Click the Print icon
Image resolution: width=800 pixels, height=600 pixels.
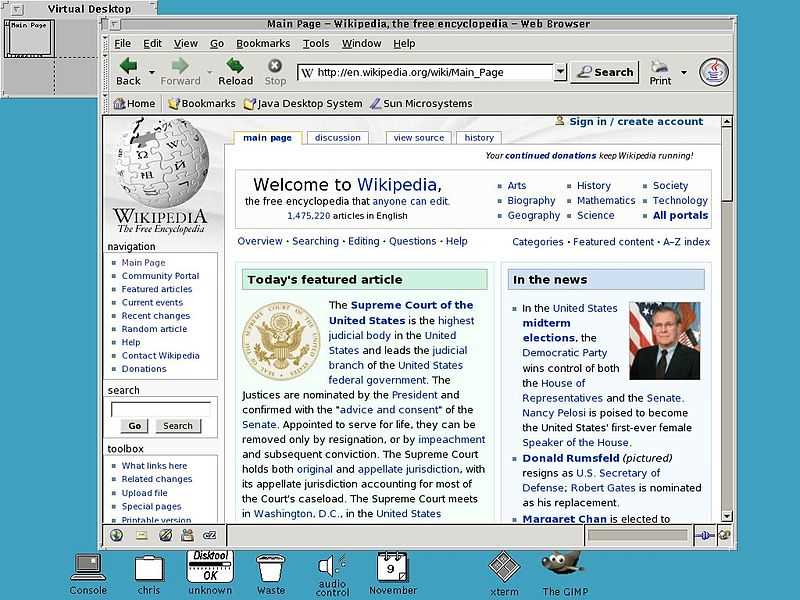pos(660,66)
